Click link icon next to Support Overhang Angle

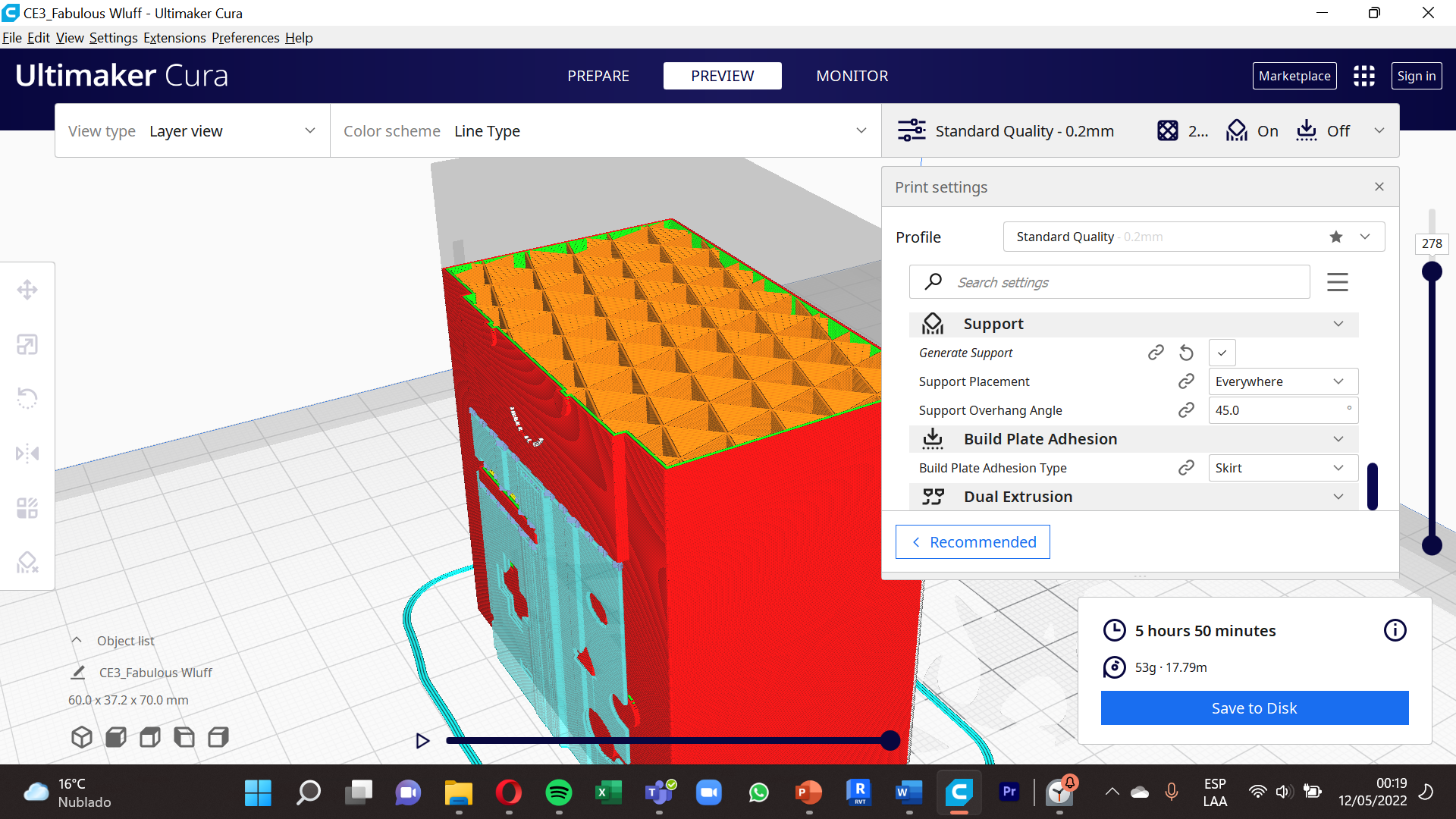(1187, 410)
